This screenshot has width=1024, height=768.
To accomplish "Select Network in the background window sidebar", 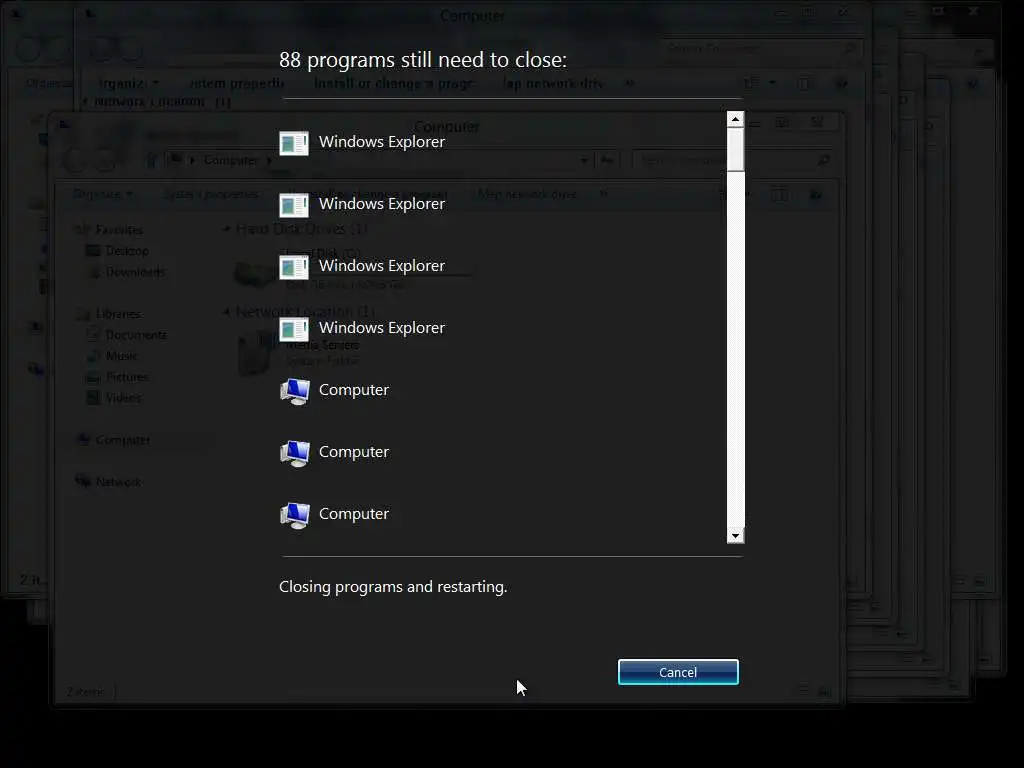I will click(118, 482).
